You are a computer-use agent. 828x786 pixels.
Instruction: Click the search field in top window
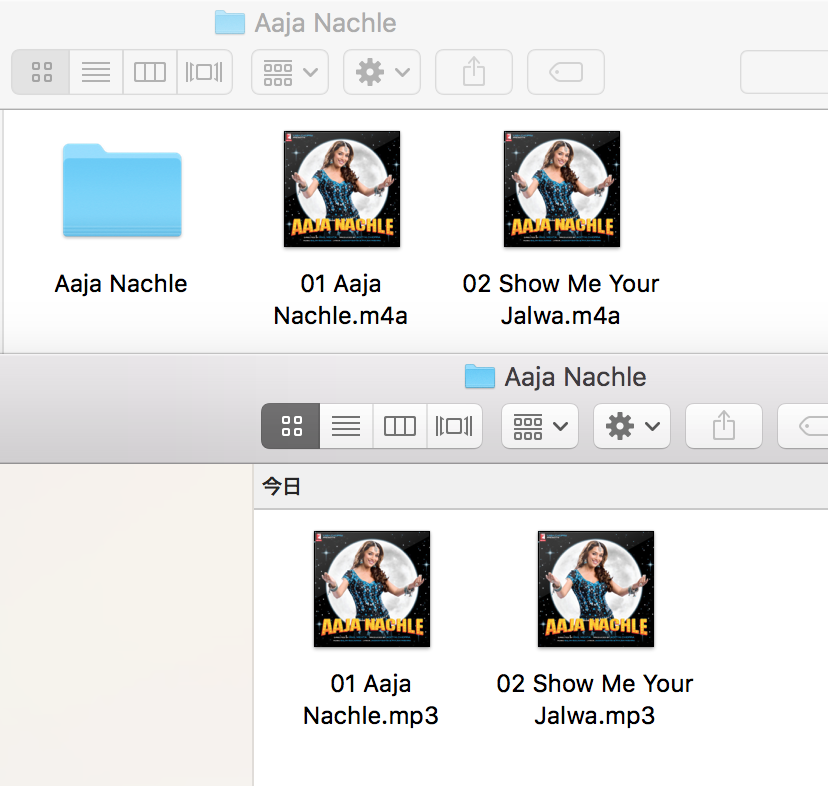coord(785,72)
